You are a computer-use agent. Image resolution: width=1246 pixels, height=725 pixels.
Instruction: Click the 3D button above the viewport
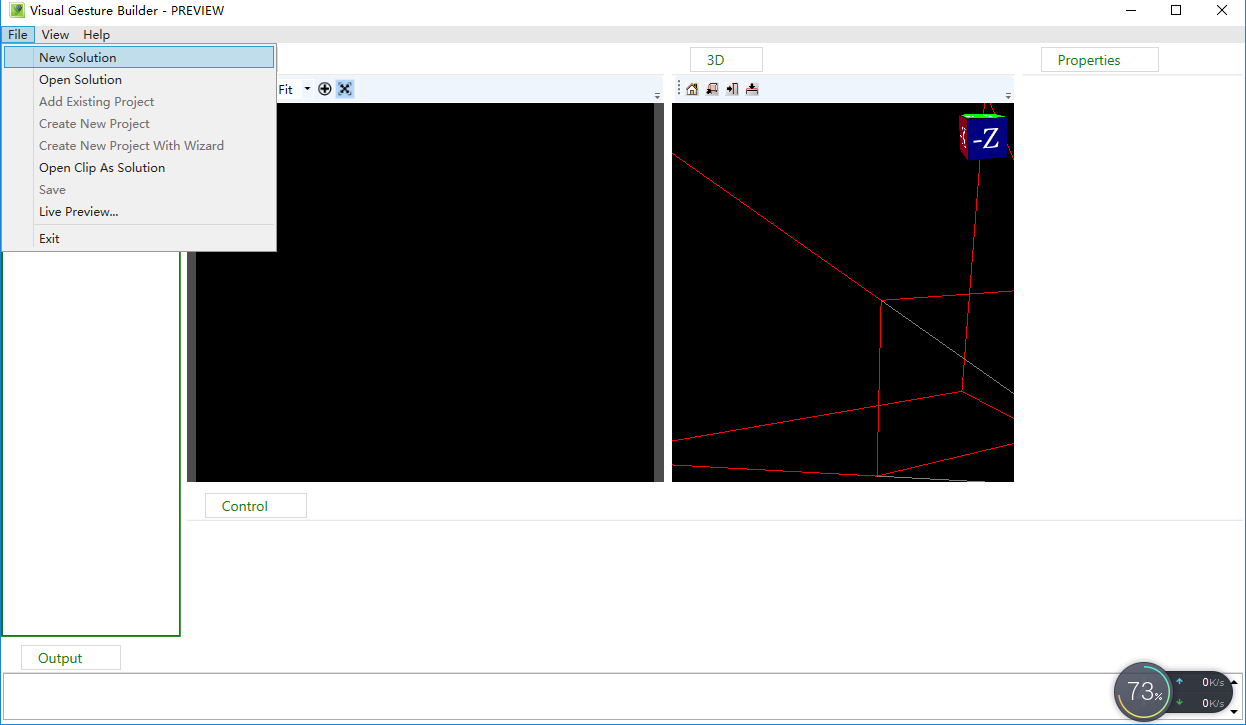tap(726, 59)
